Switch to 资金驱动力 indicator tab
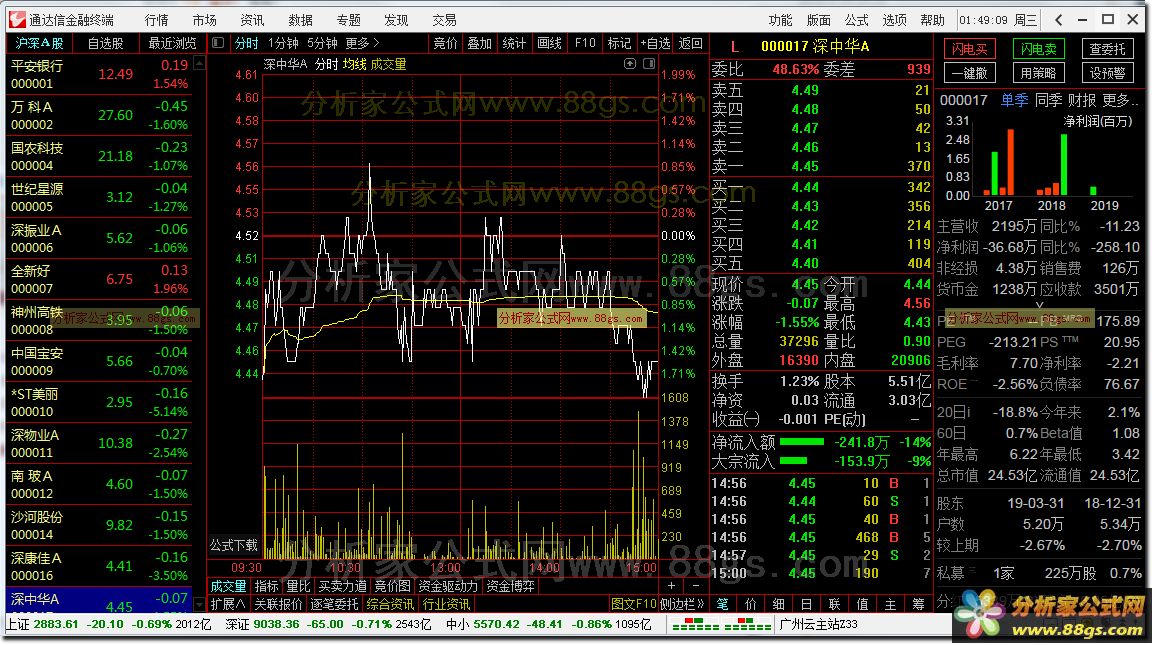 click(x=447, y=586)
